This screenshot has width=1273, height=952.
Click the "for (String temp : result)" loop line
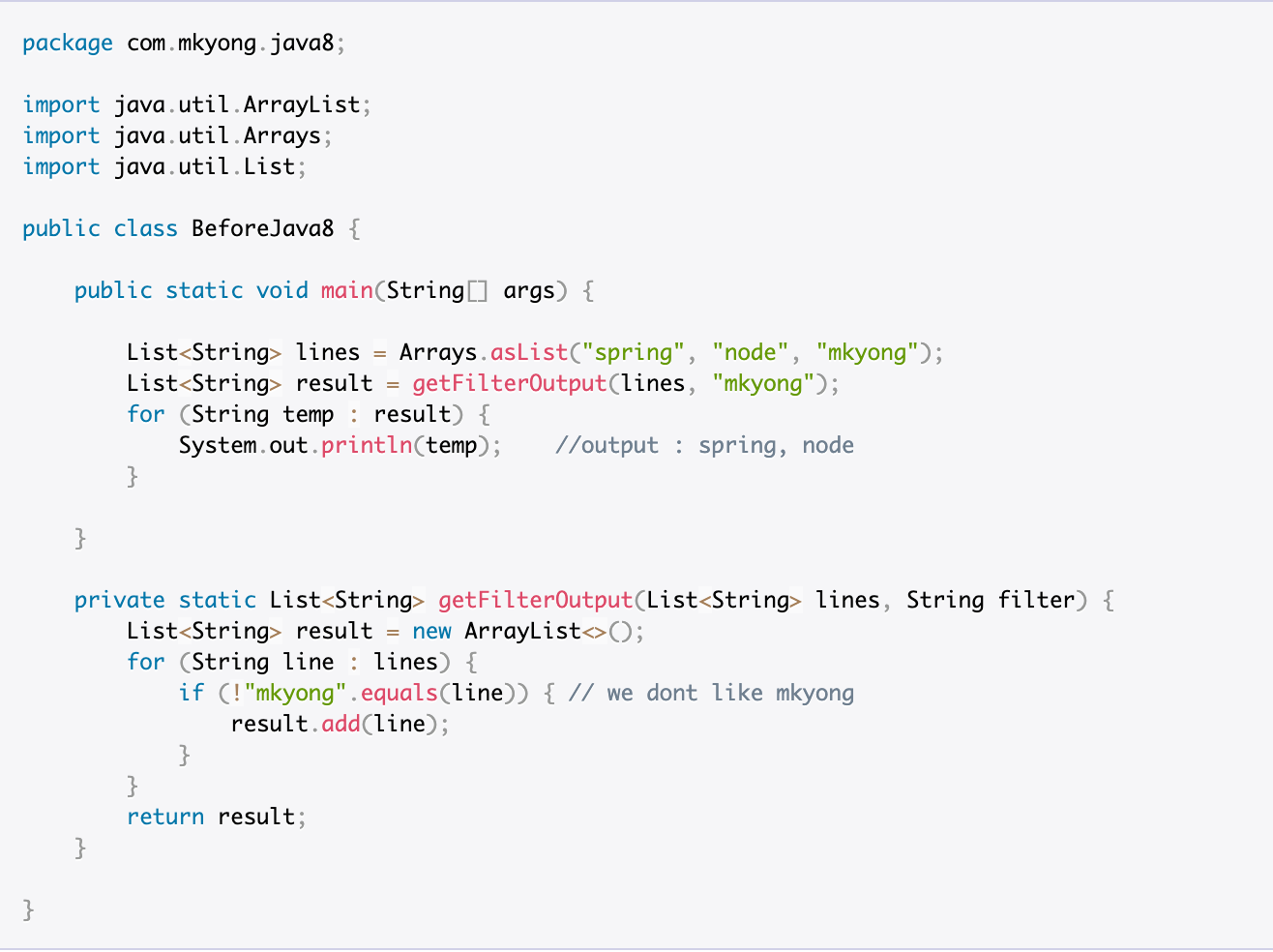(x=309, y=415)
